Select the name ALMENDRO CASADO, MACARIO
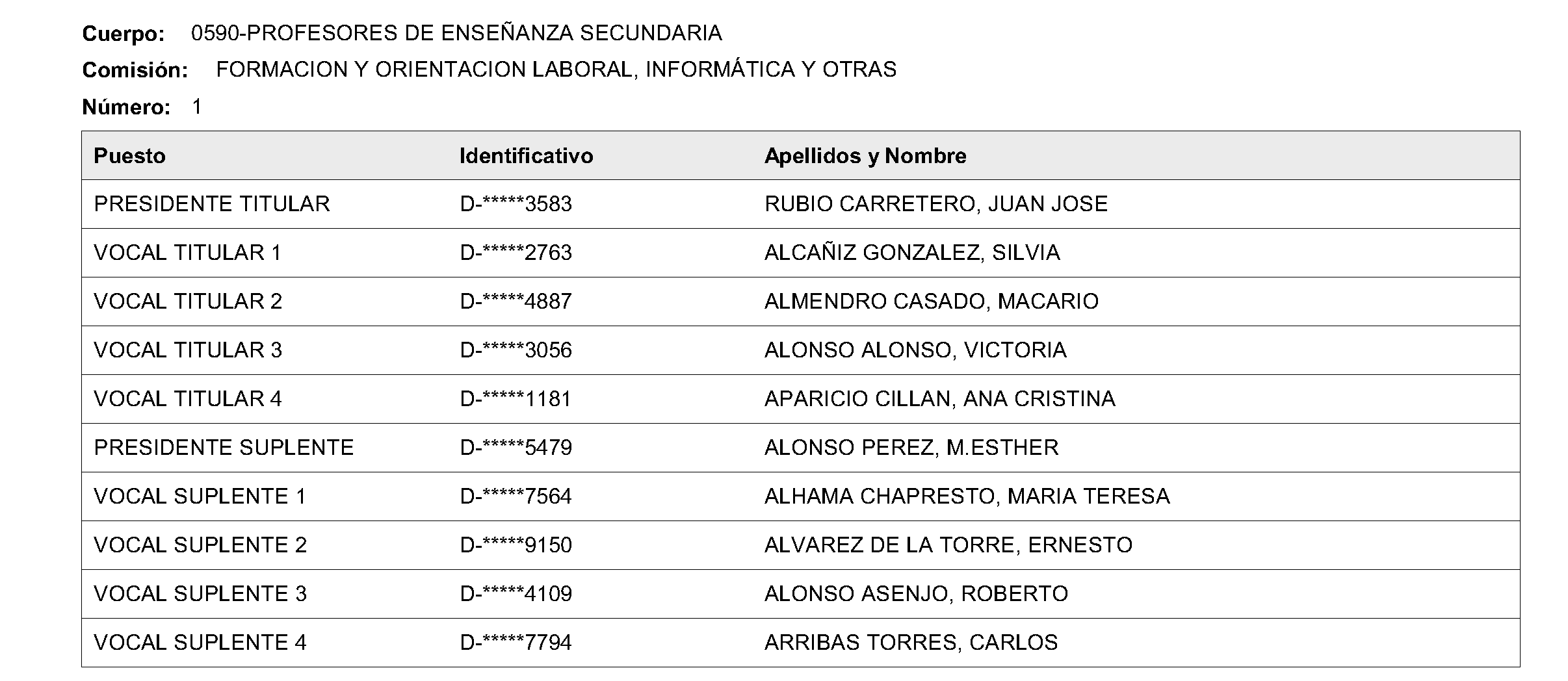The image size is (1568, 681). (x=931, y=302)
